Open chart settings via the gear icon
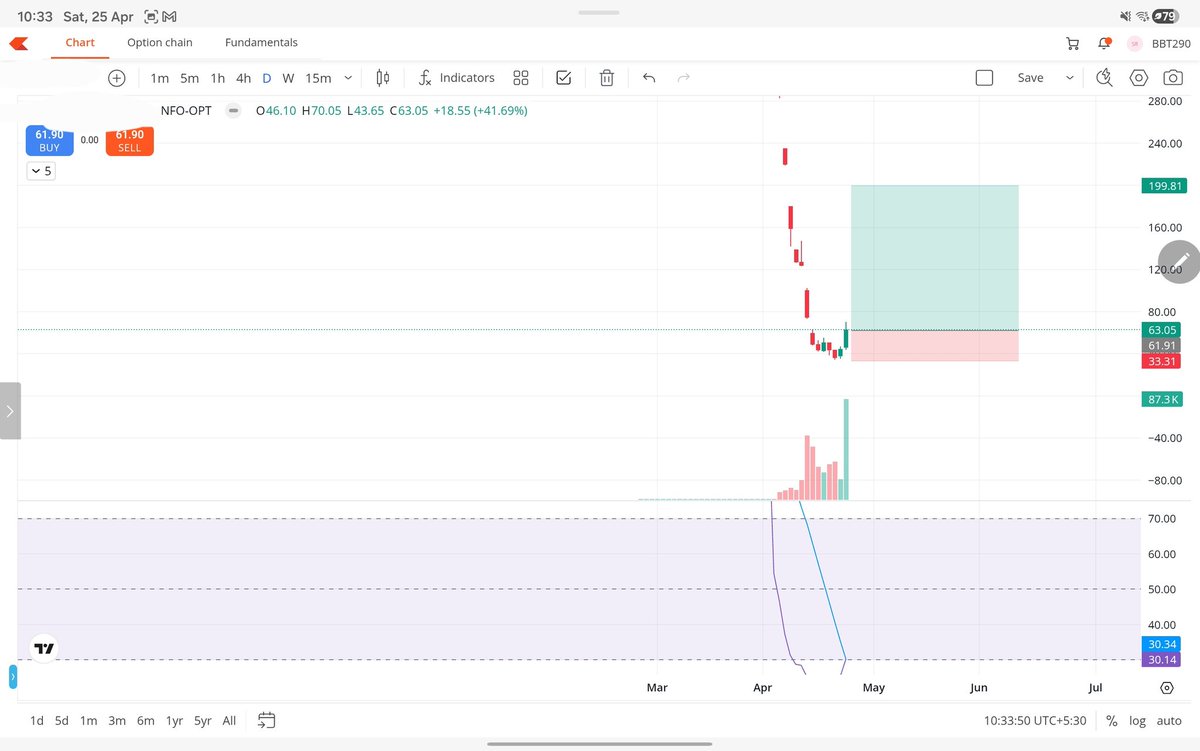1200x751 pixels. [x=1138, y=77]
